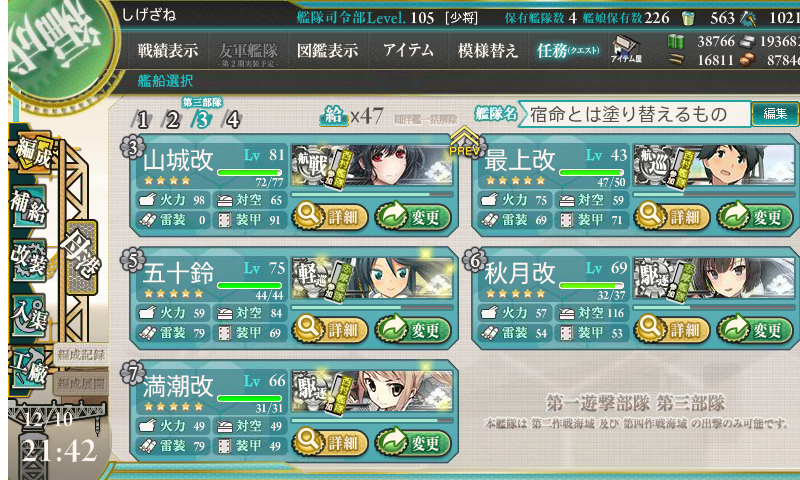Screen dimensions: 800x480
Task: Open the 任務 quest menu
Action: point(567,50)
